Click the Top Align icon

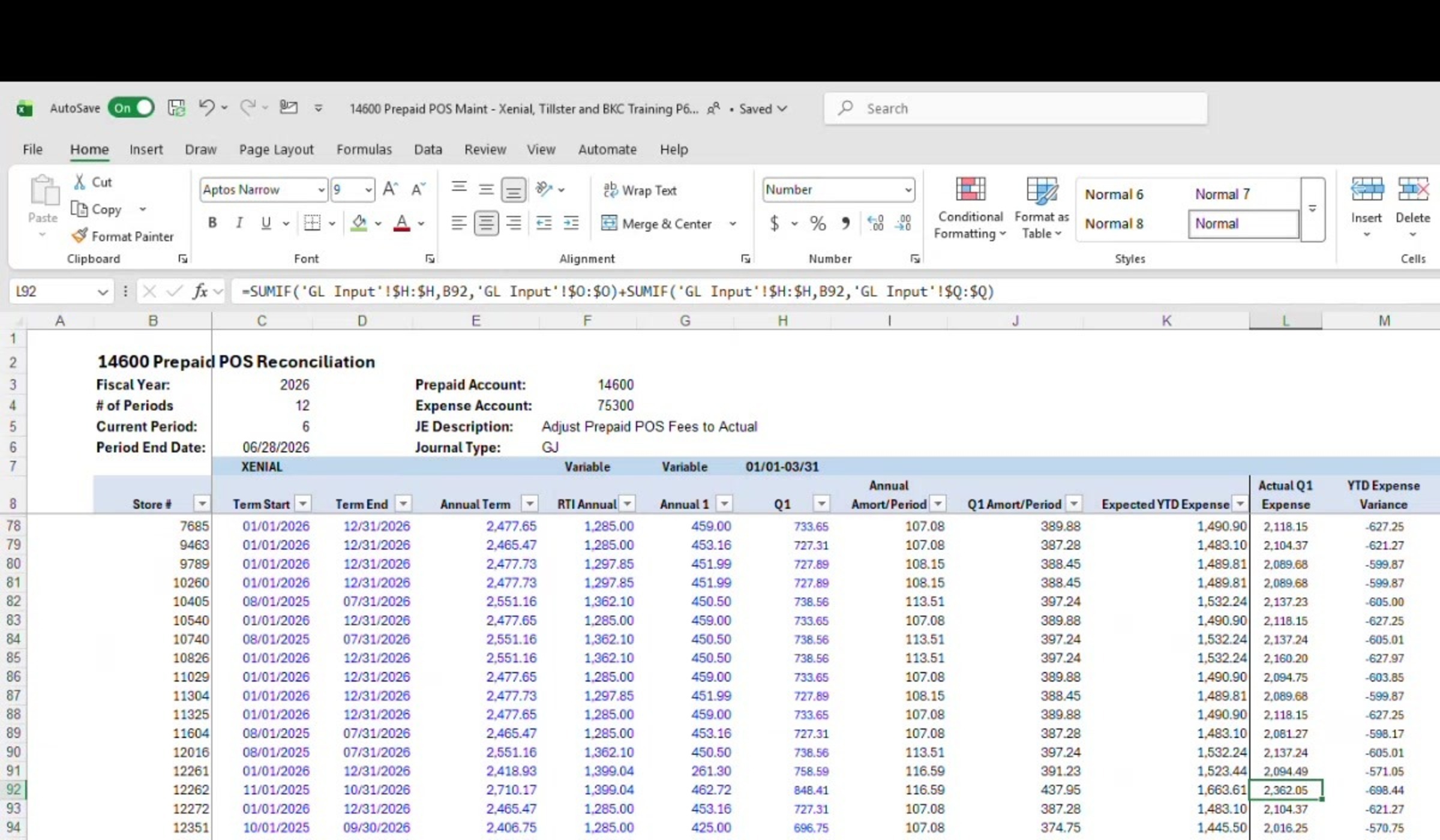click(459, 188)
